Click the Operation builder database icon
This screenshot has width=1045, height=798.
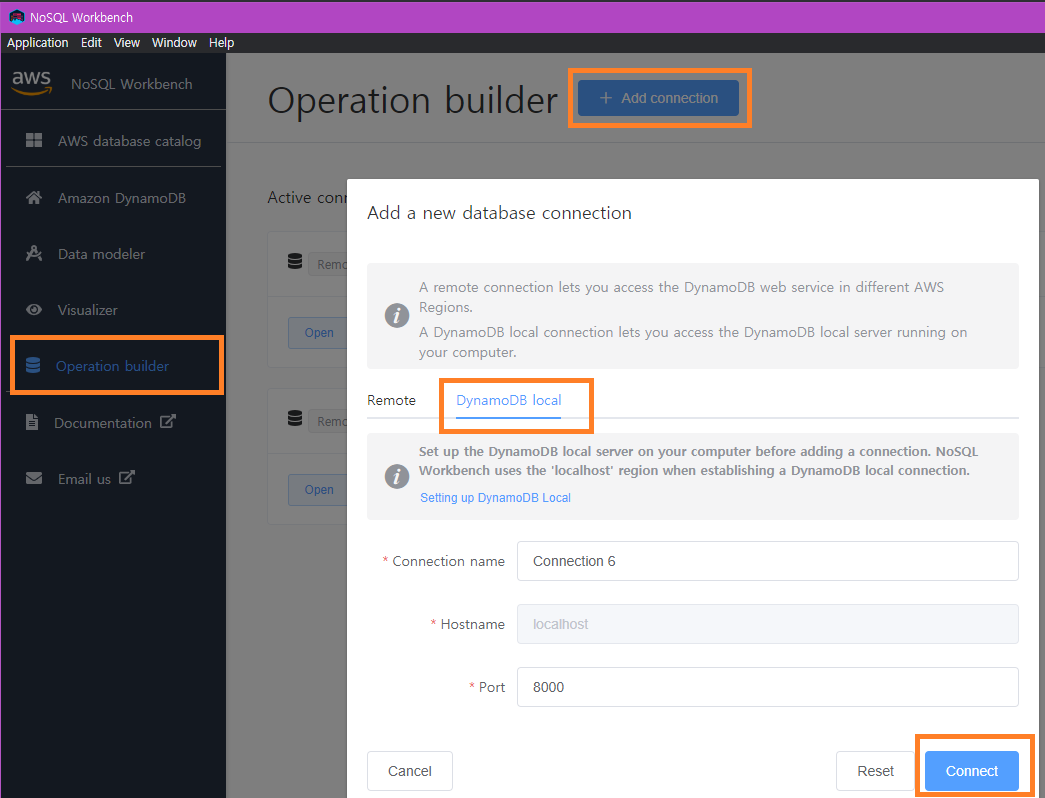pyautogui.click(x=33, y=366)
